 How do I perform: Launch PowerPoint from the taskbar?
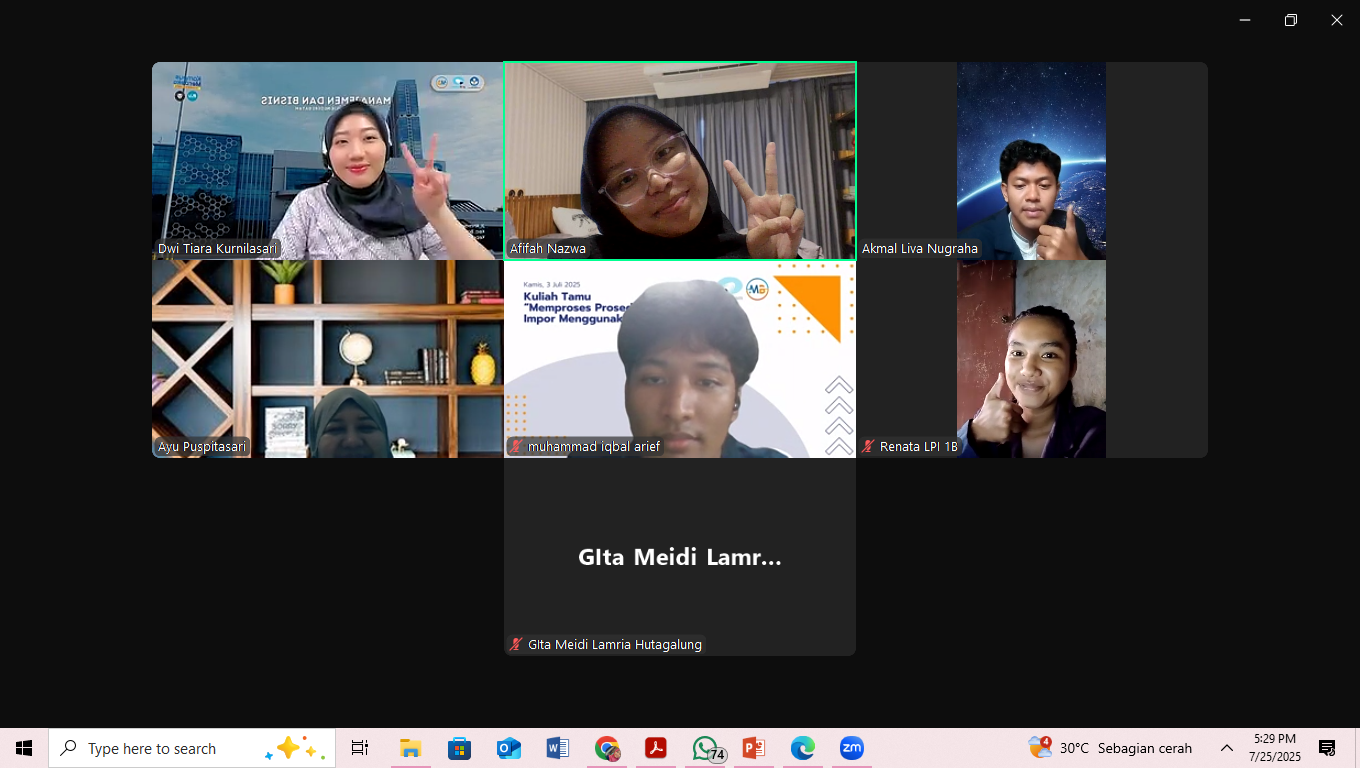click(754, 748)
